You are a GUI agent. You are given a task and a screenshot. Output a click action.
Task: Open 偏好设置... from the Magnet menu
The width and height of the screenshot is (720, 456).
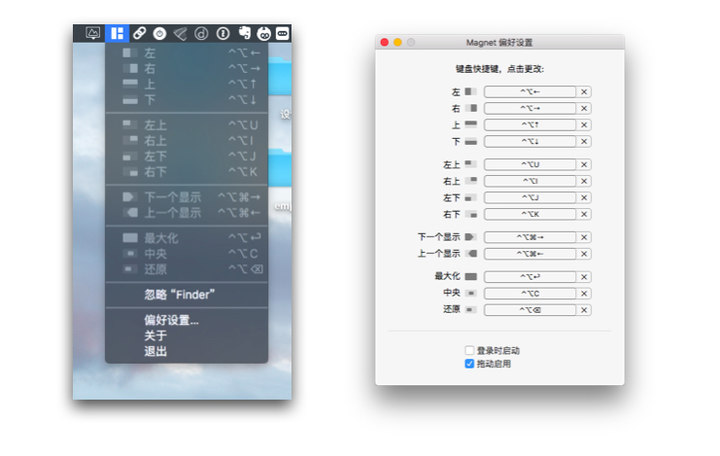(186, 320)
